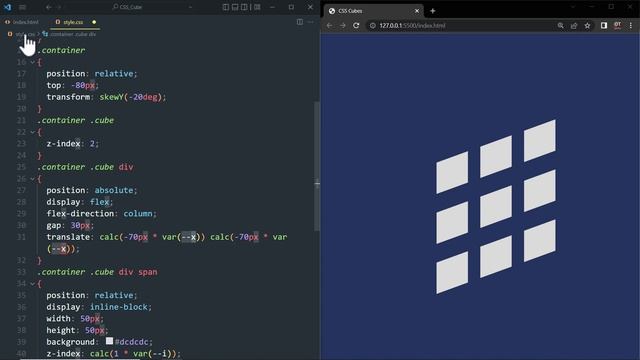Screen dimensions: 640x360
Task: Click the browser Forward arrow
Action: coord(343,25)
